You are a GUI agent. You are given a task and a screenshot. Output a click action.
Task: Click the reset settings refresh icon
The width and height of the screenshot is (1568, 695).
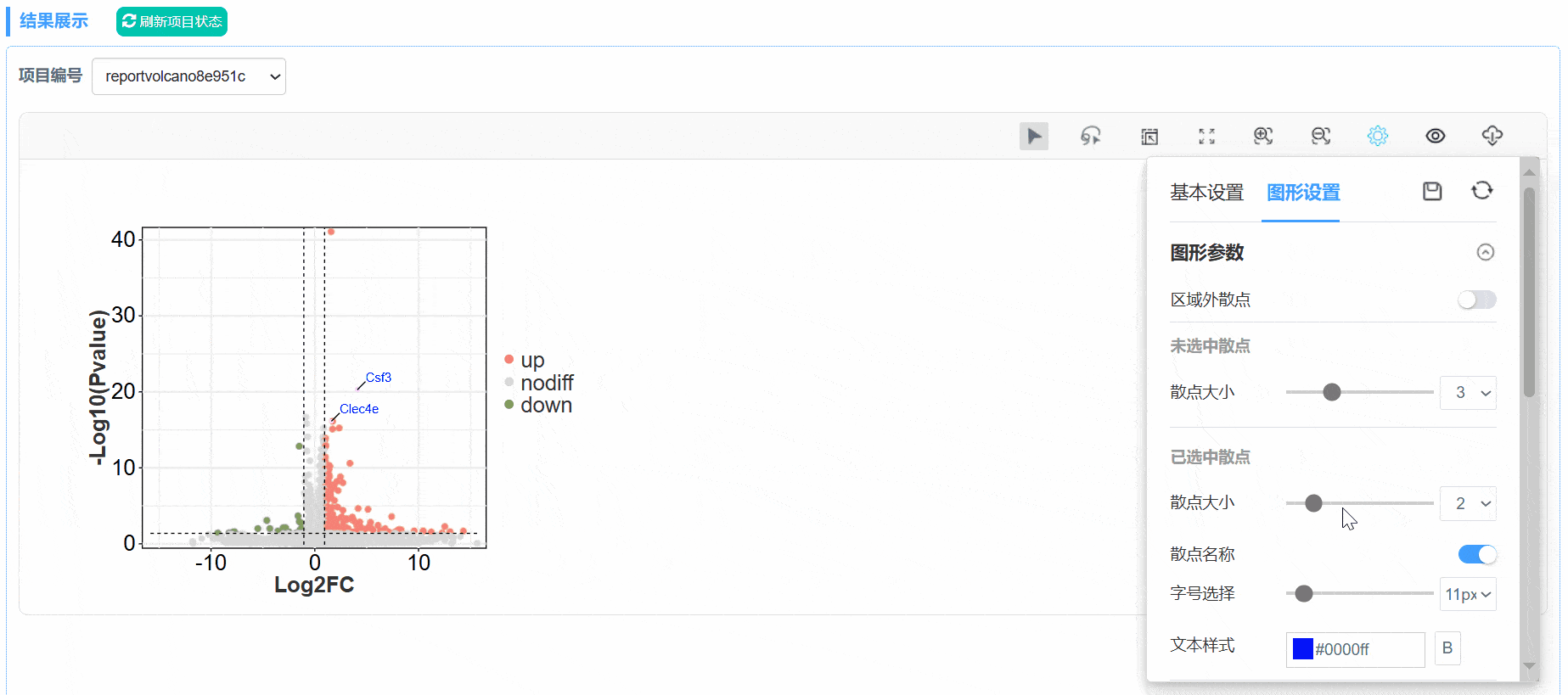click(x=1482, y=191)
